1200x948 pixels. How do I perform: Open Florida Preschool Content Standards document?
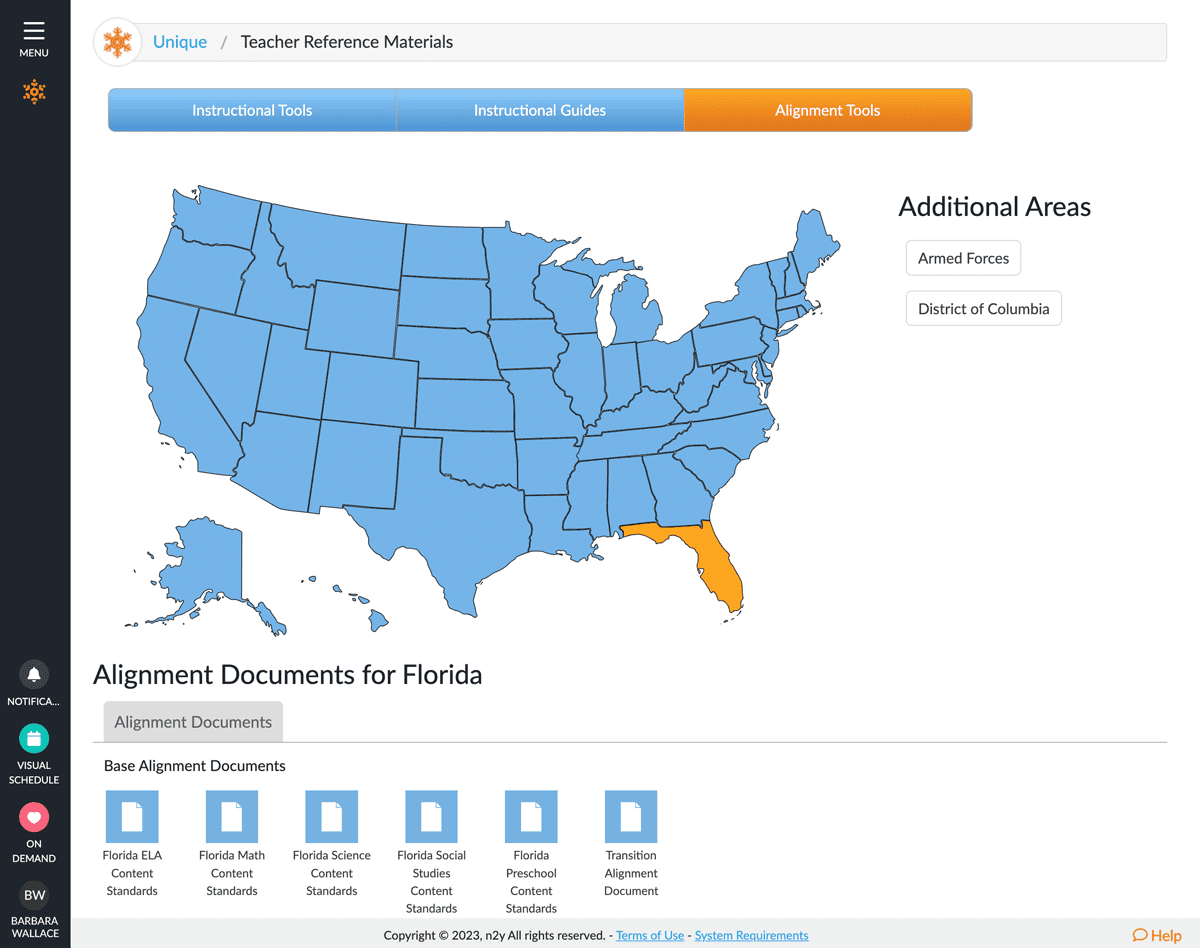tap(531, 817)
